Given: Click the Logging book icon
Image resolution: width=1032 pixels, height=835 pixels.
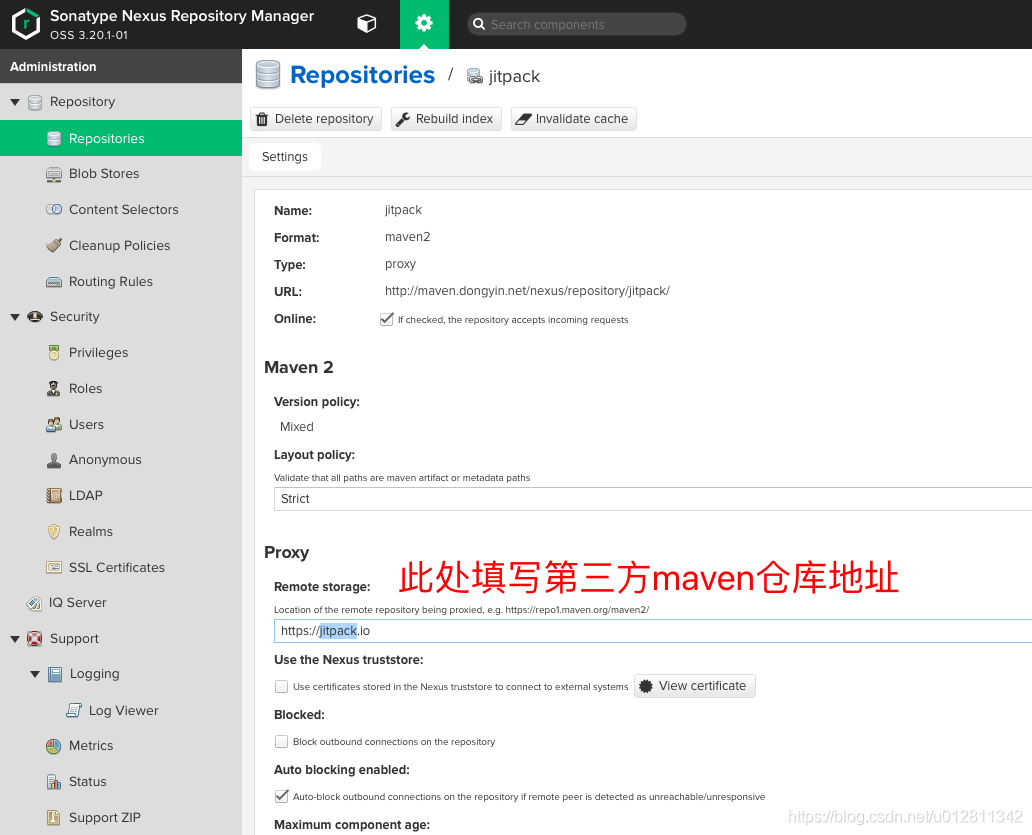Looking at the screenshot, I should [55, 674].
